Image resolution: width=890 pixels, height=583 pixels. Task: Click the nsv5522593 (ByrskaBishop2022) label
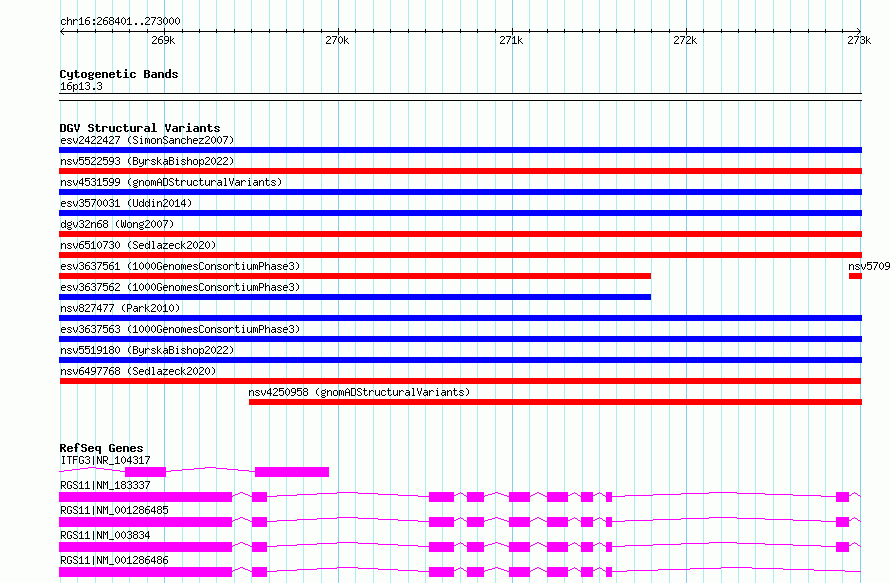click(147, 161)
